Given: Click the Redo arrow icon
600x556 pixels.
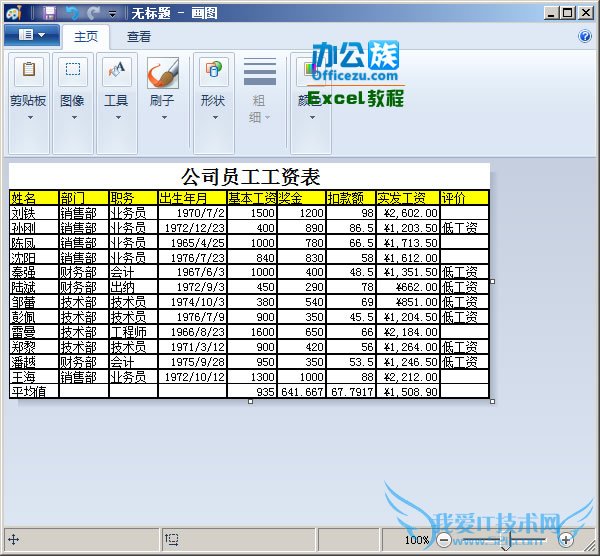Looking at the screenshot, I should (x=93, y=13).
